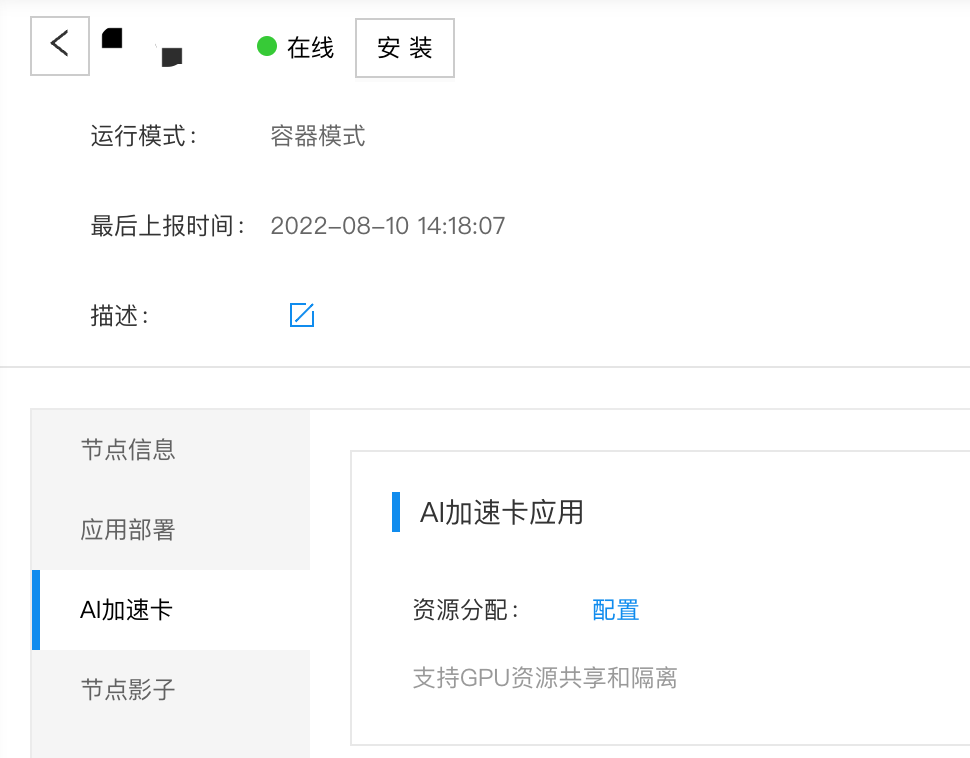Click the green 在线 status indicator

(x=267, y=46)
